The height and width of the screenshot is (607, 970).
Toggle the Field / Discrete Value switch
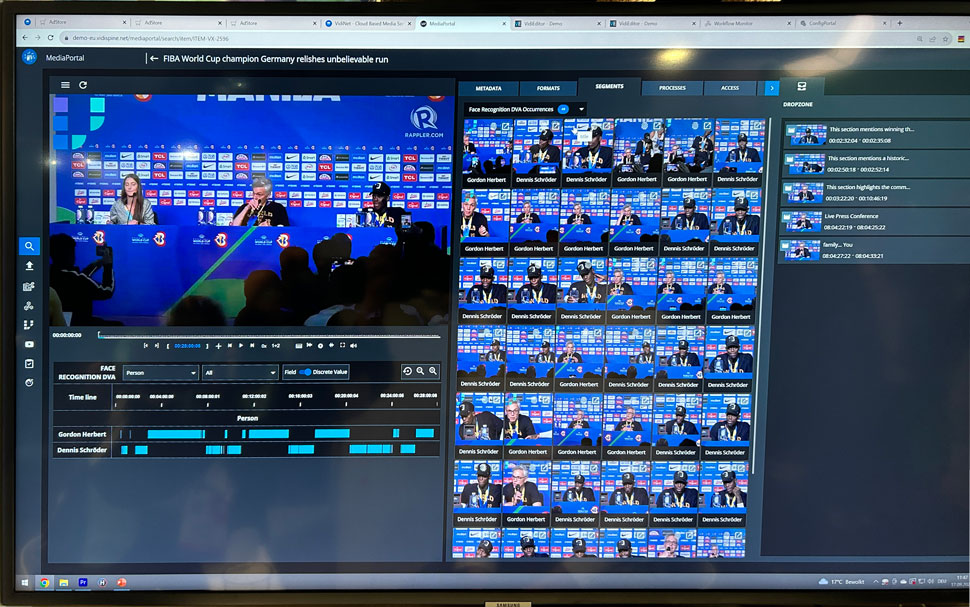(305, 372)
